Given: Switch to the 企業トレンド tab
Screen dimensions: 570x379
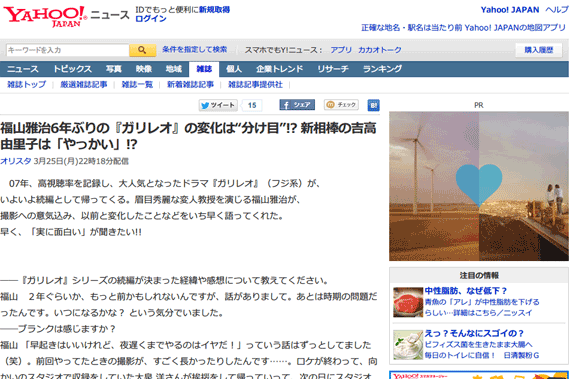Looking at the screenshot, I should tap(279, 69).
